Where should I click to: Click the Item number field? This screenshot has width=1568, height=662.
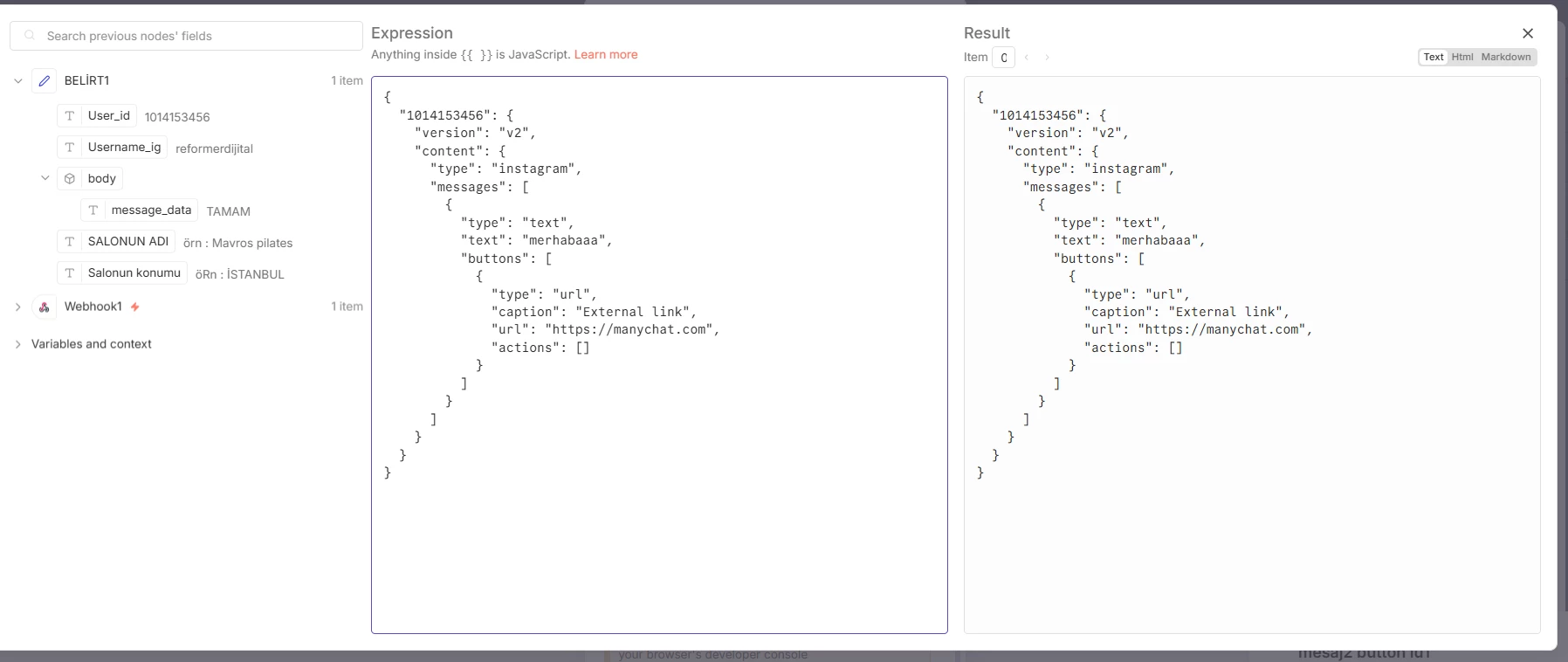(1003, 58)
